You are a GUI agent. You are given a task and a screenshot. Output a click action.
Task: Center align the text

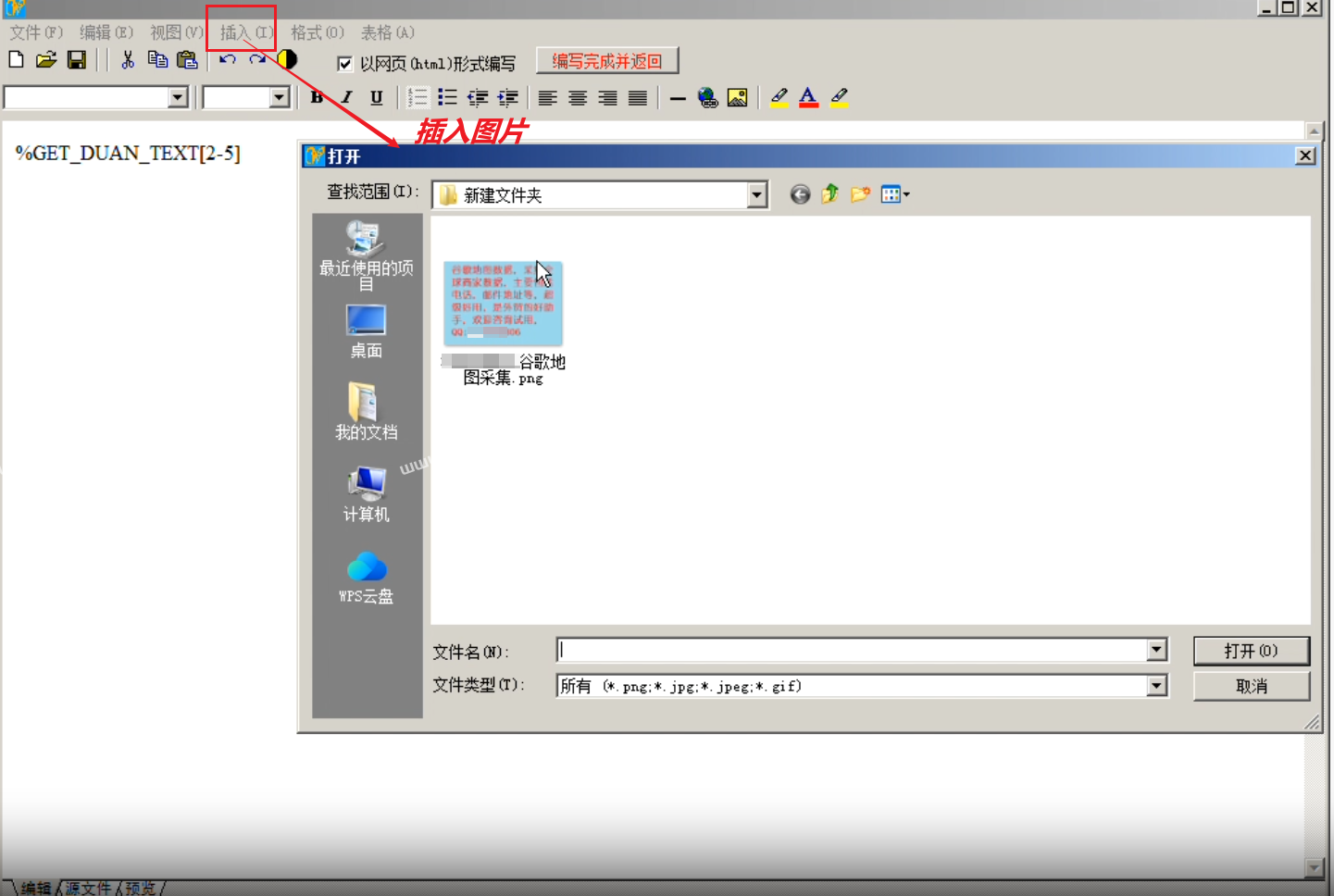(x=578, y=97)
